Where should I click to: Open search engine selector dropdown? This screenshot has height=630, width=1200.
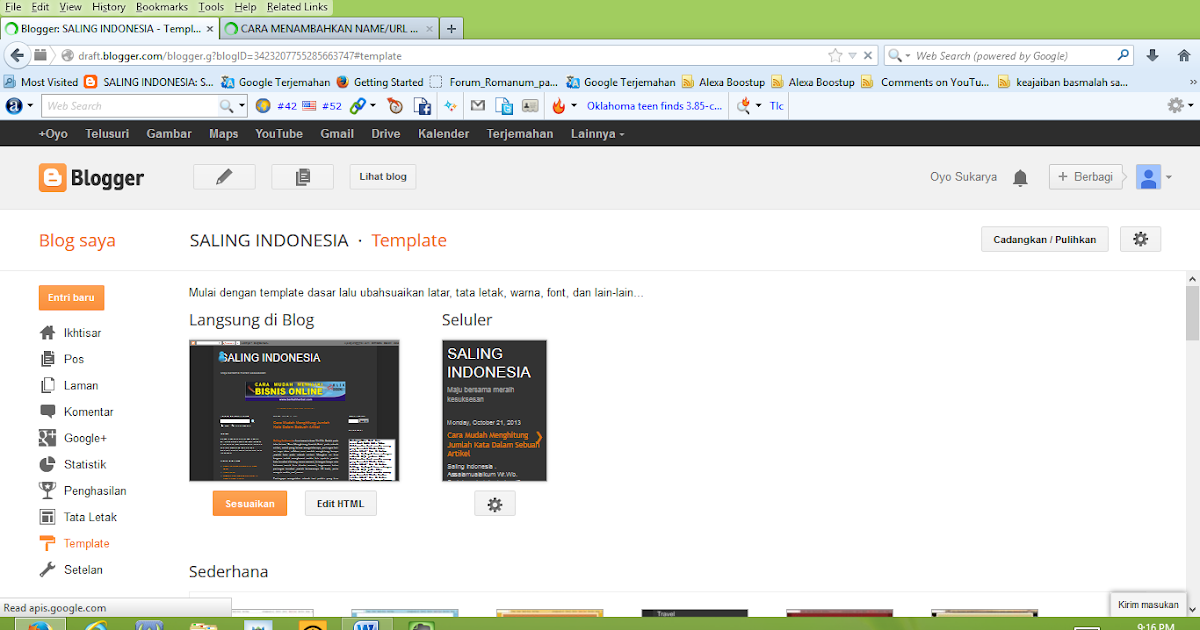(906, 57)
